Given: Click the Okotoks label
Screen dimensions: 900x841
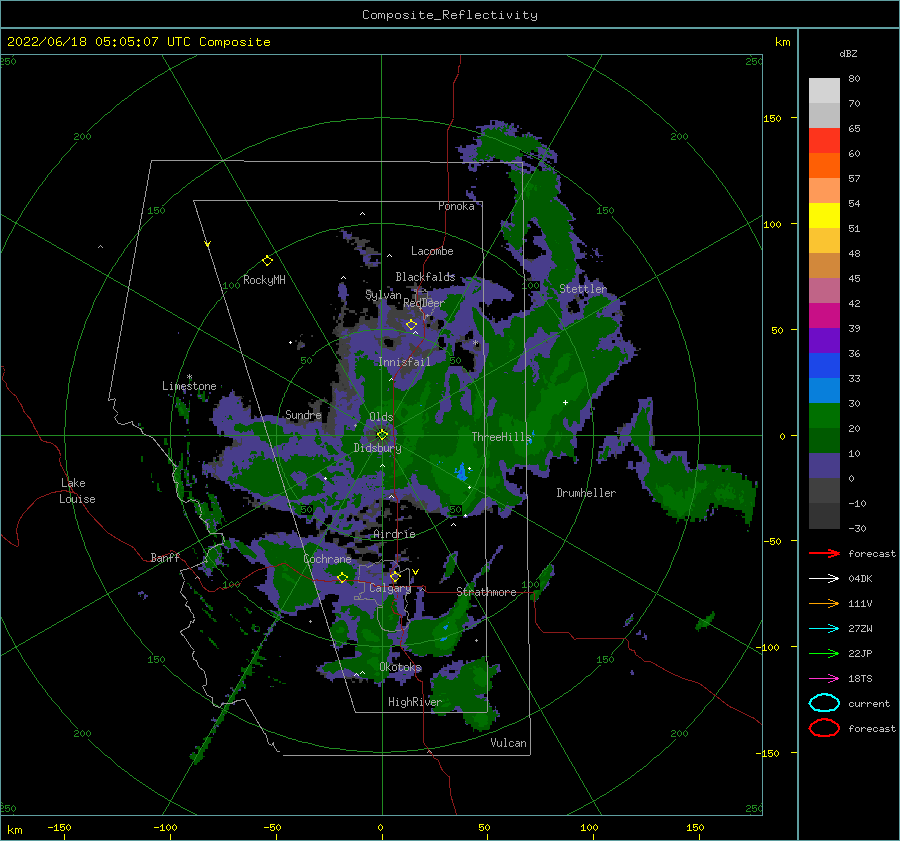Looking at the screenshot, I should tap(400, 667).
